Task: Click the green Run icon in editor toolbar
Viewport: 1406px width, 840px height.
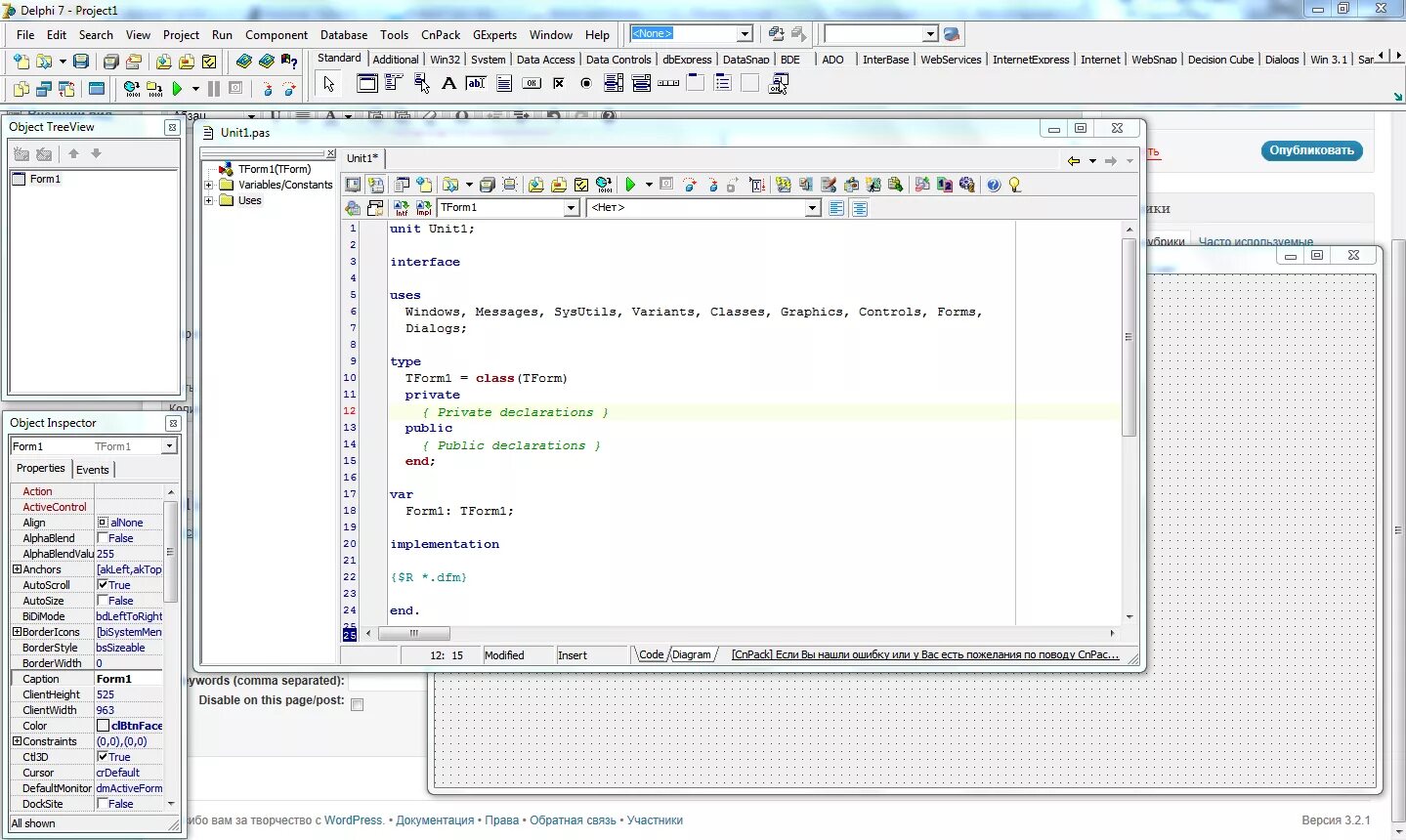Action: coord(631,185)
